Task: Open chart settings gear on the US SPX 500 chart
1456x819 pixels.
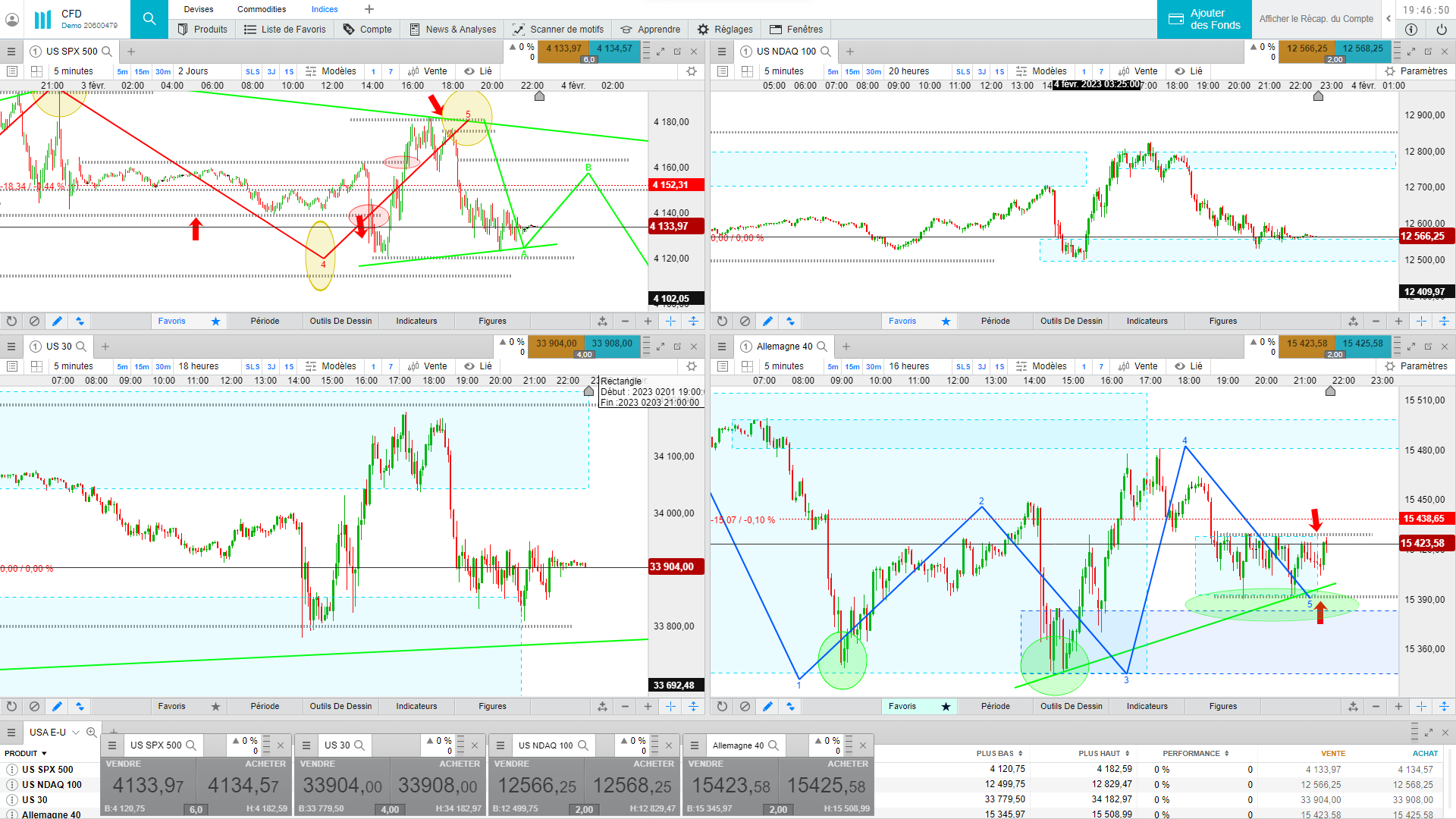Action: (x=691, y=71)
